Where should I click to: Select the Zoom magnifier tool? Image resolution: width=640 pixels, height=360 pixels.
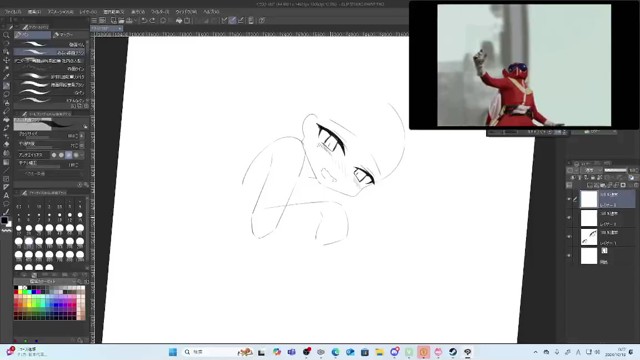point(6,35)
